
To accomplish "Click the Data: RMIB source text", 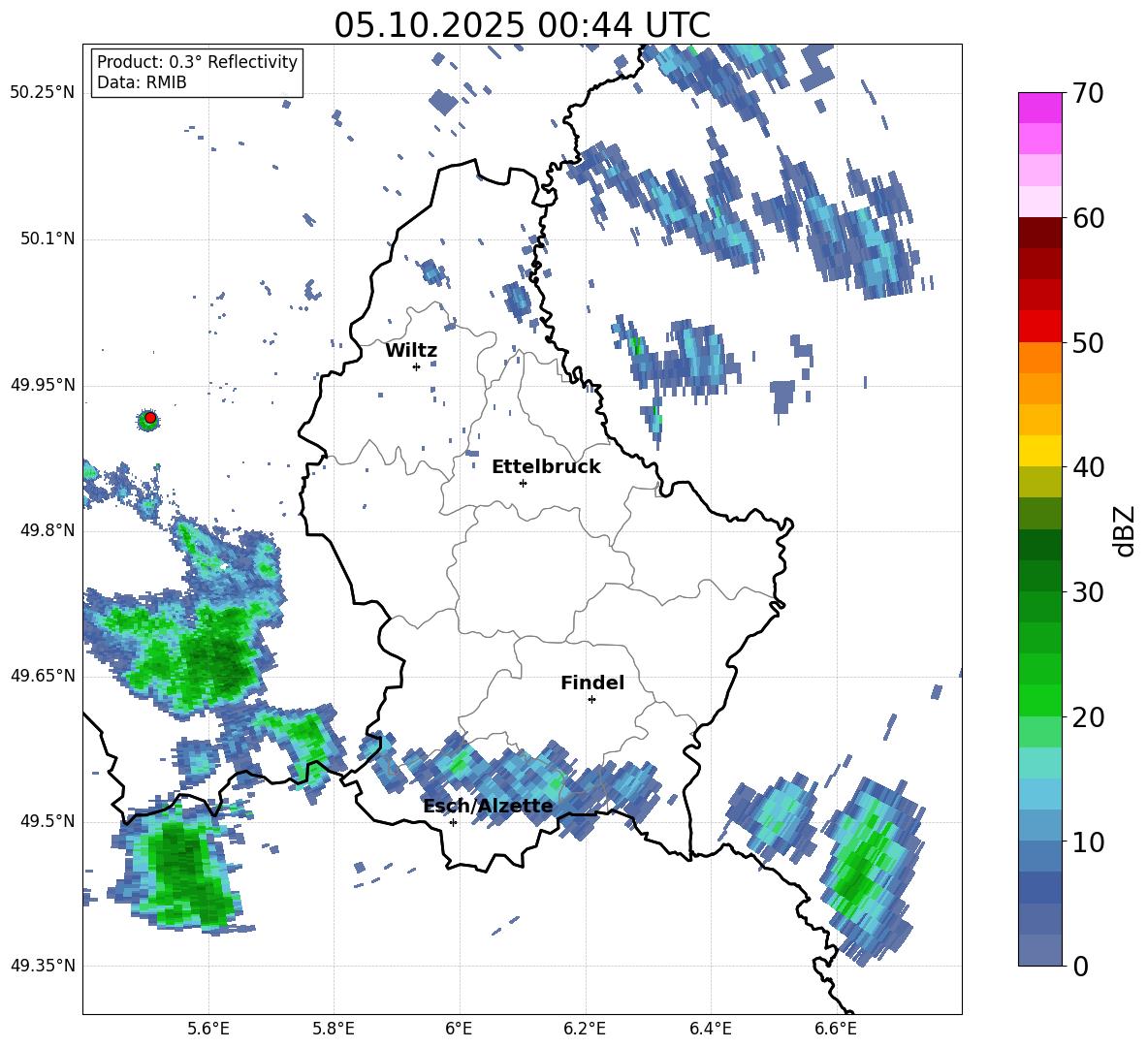I will point(142,82).
